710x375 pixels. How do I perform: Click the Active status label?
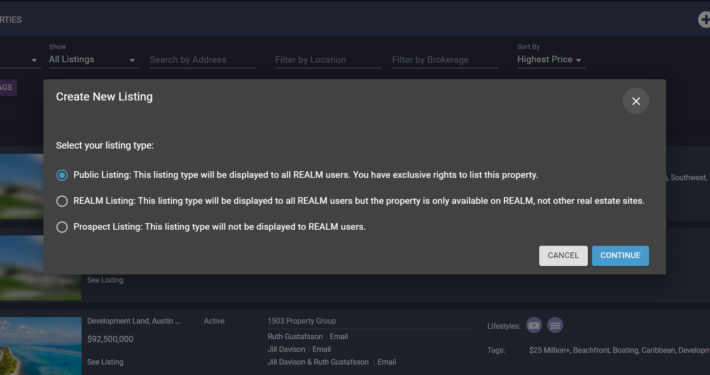coord(214,321)
